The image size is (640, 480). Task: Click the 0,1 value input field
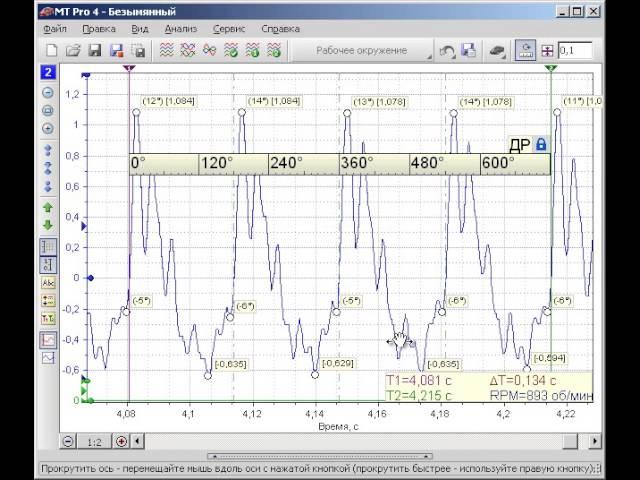575,51
